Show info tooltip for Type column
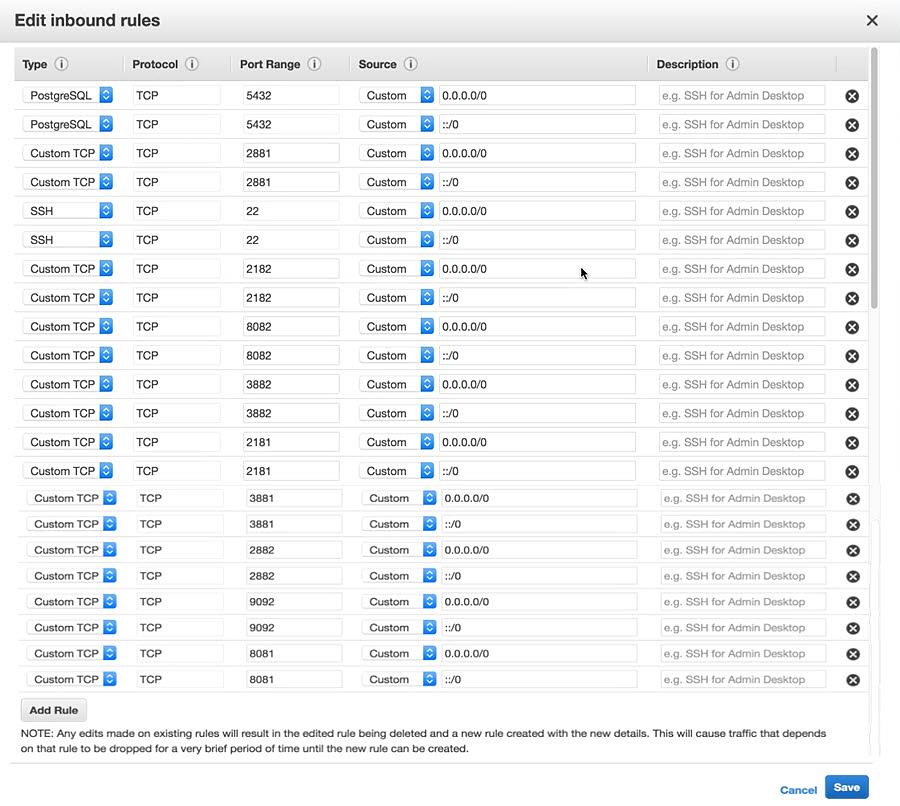The width and height of the screenshot is (900, 806). pos(61,64)
